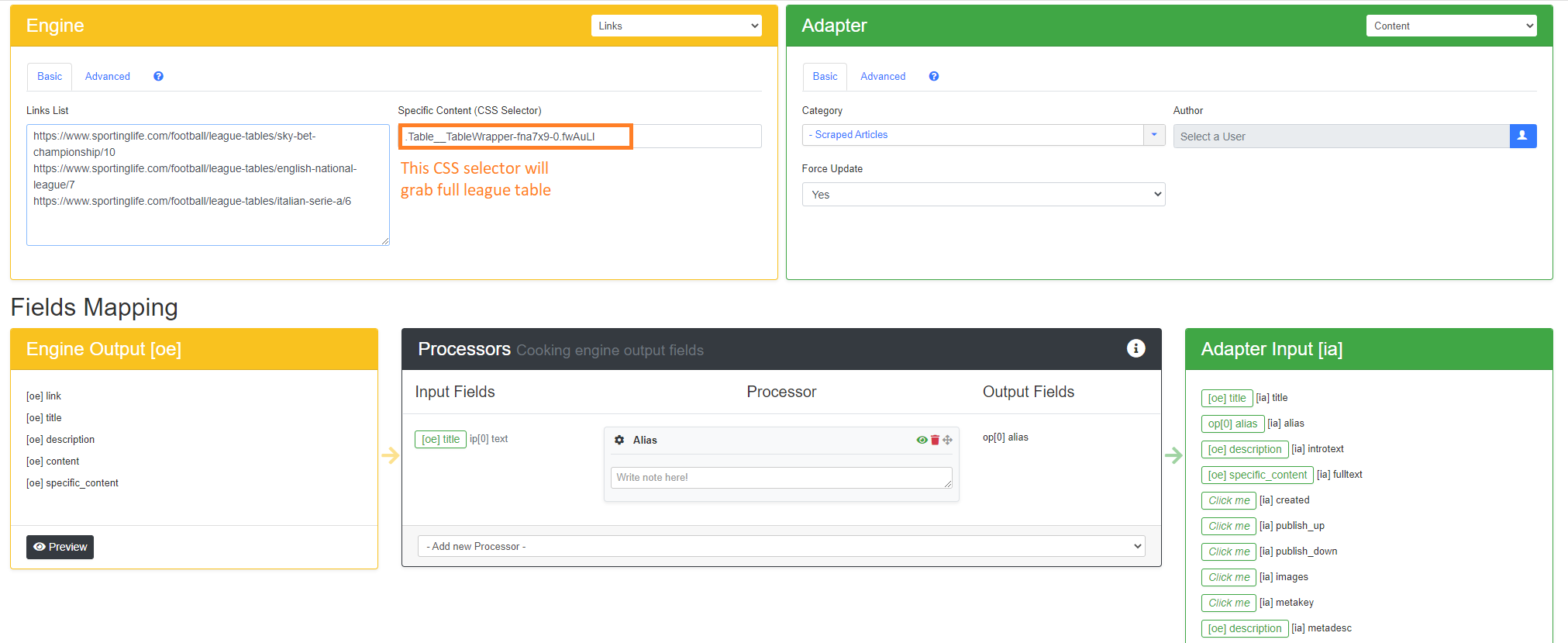Click the Click me tag for publish_up
Viewport: 1568px width, 643px height.
pyautogui.click(x=1229, y=526)
